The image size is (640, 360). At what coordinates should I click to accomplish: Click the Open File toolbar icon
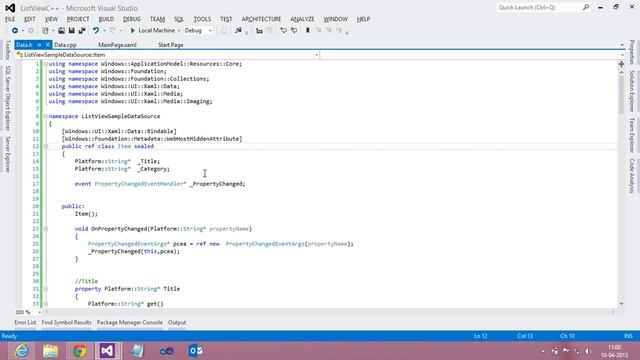(x=61, y=31)
